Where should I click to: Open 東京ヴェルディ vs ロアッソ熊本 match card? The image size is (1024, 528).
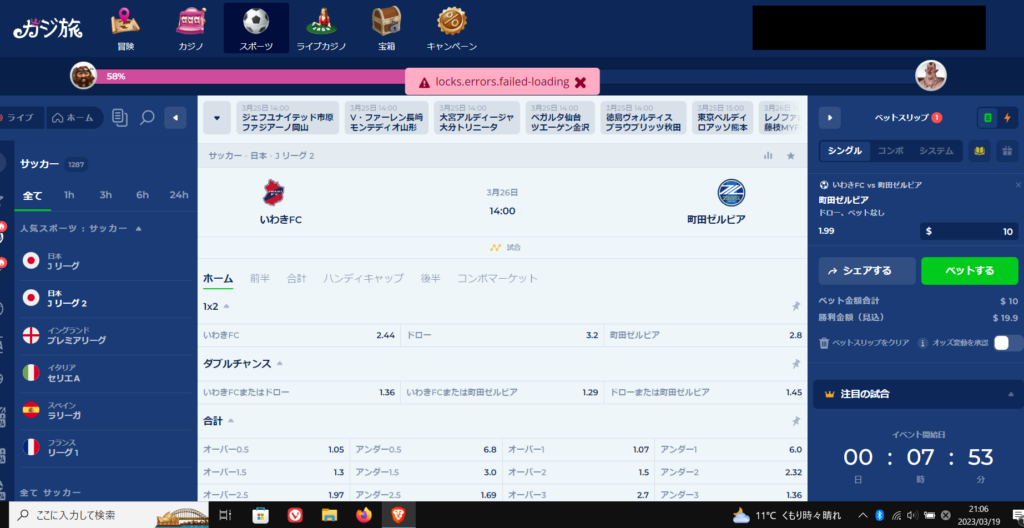click(723, 118)
